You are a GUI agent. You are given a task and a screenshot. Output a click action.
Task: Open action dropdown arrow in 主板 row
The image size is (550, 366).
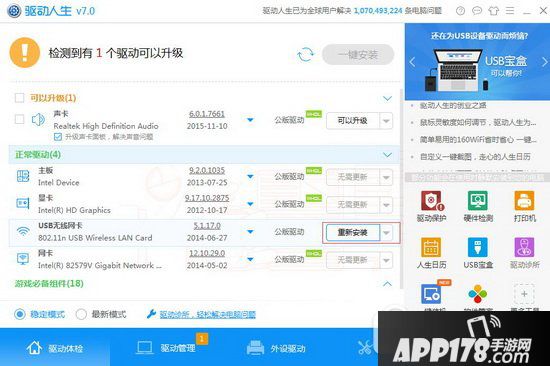pos(386,177)
